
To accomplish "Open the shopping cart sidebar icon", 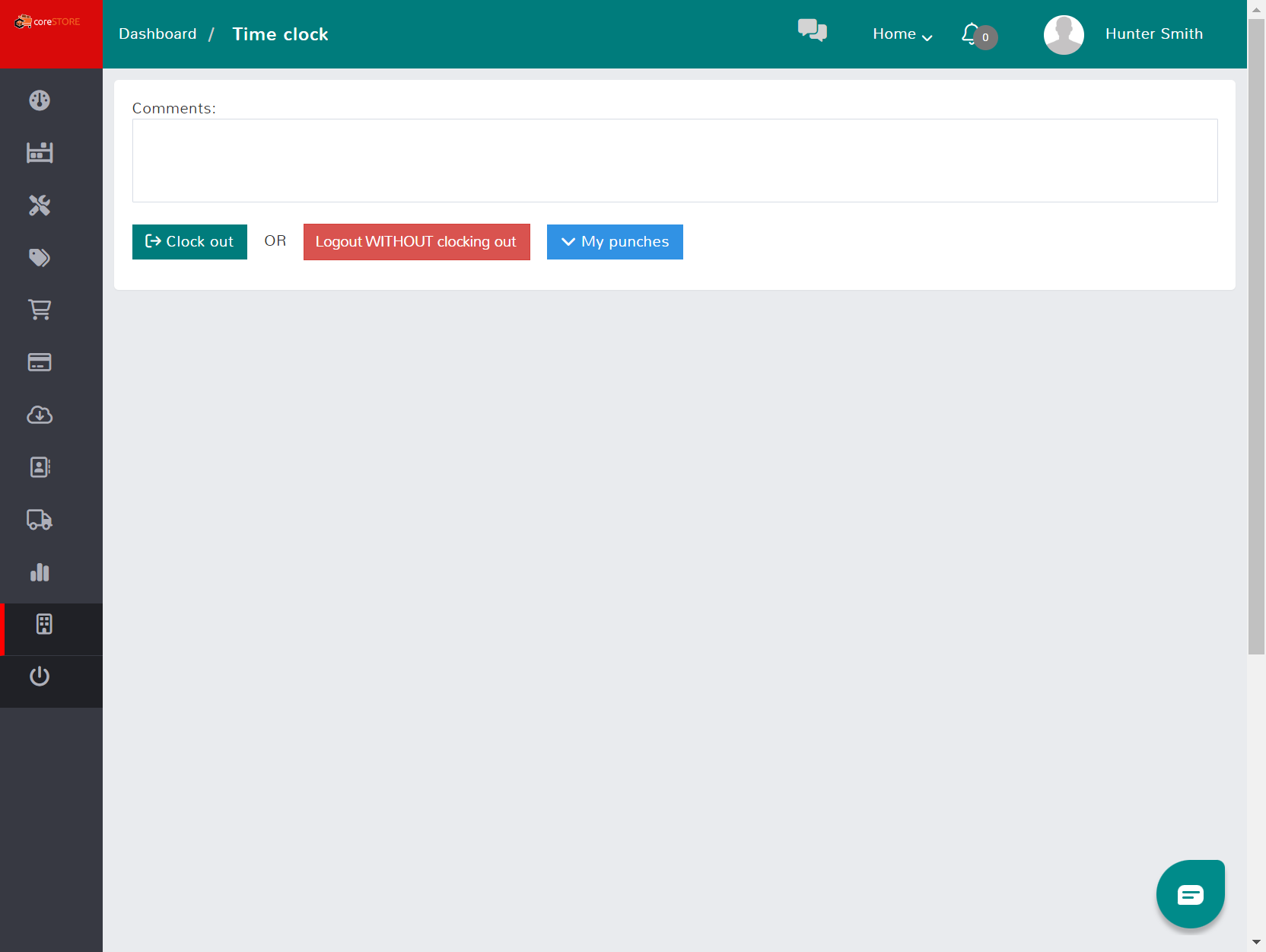I will point(40,310).
